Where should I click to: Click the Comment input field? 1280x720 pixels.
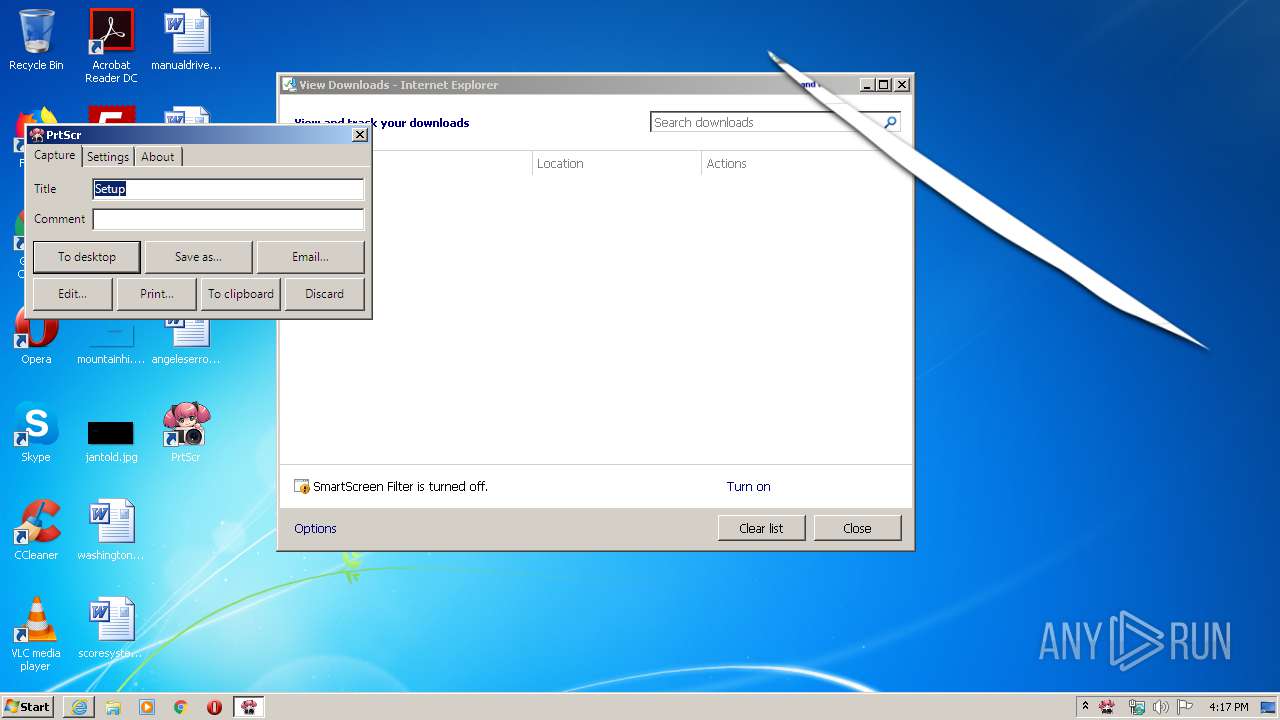click(x=228, y=219)
